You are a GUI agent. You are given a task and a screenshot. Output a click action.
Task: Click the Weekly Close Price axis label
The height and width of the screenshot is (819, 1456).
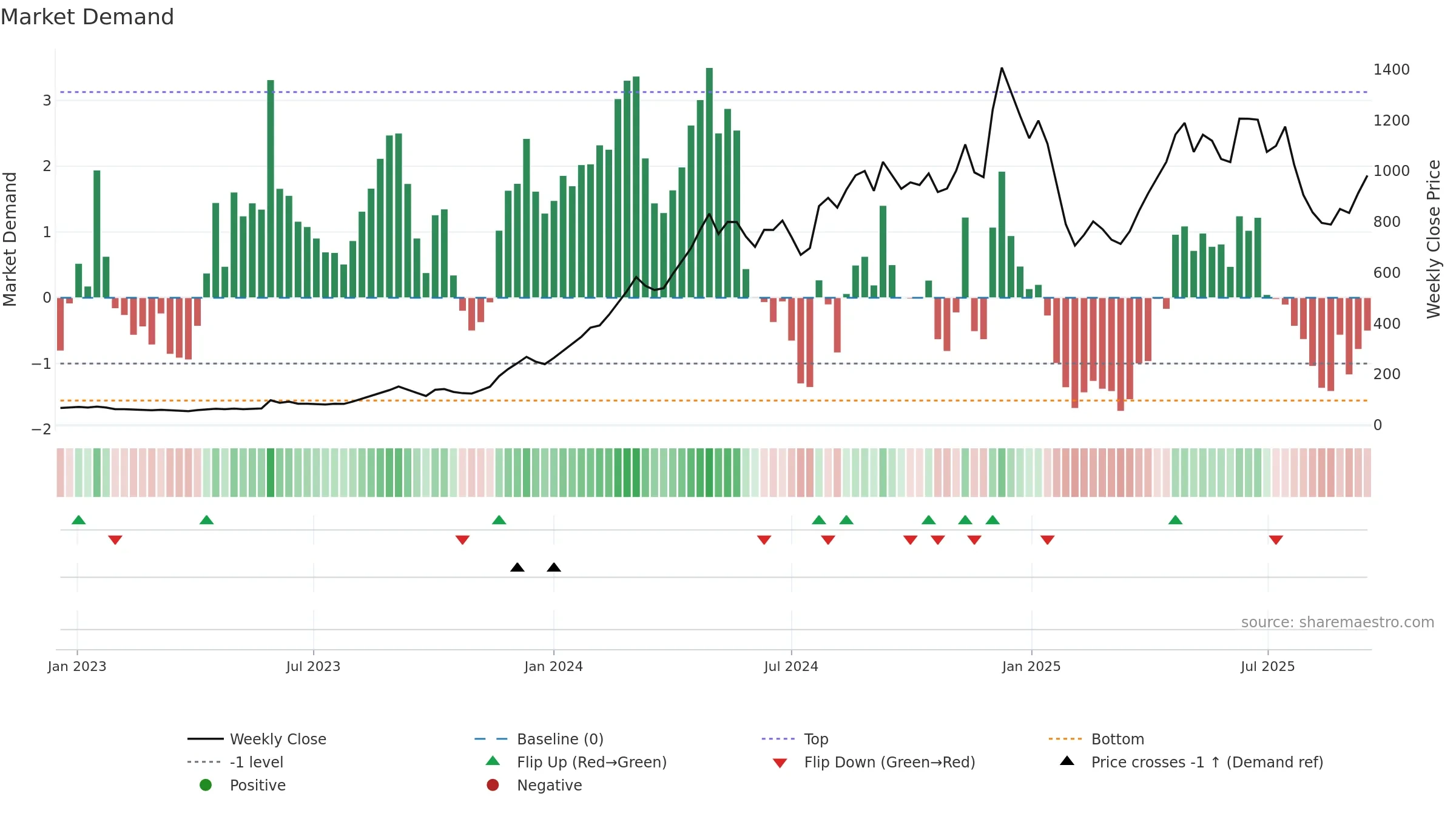1434,239
